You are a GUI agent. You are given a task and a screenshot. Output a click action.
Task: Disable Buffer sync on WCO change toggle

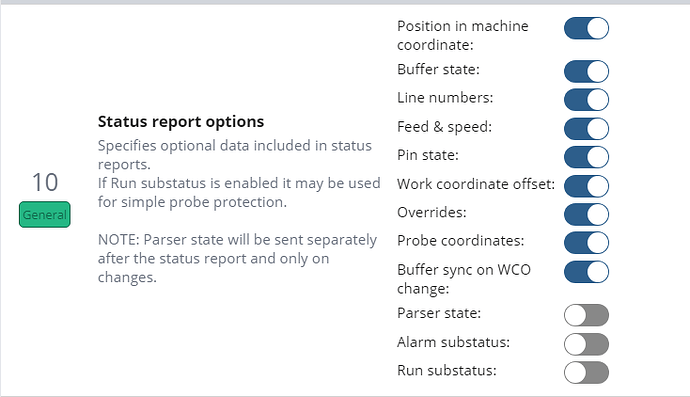point(586,272)
